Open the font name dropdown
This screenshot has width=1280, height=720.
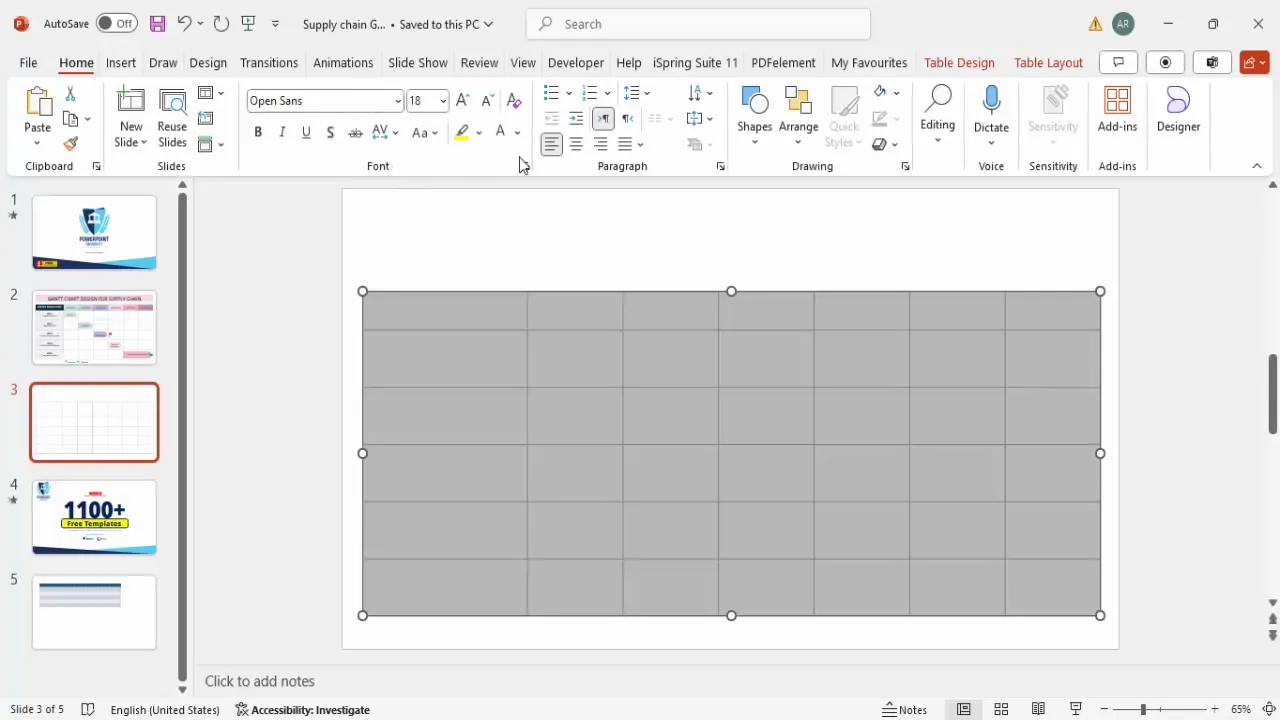pos(398,101)
